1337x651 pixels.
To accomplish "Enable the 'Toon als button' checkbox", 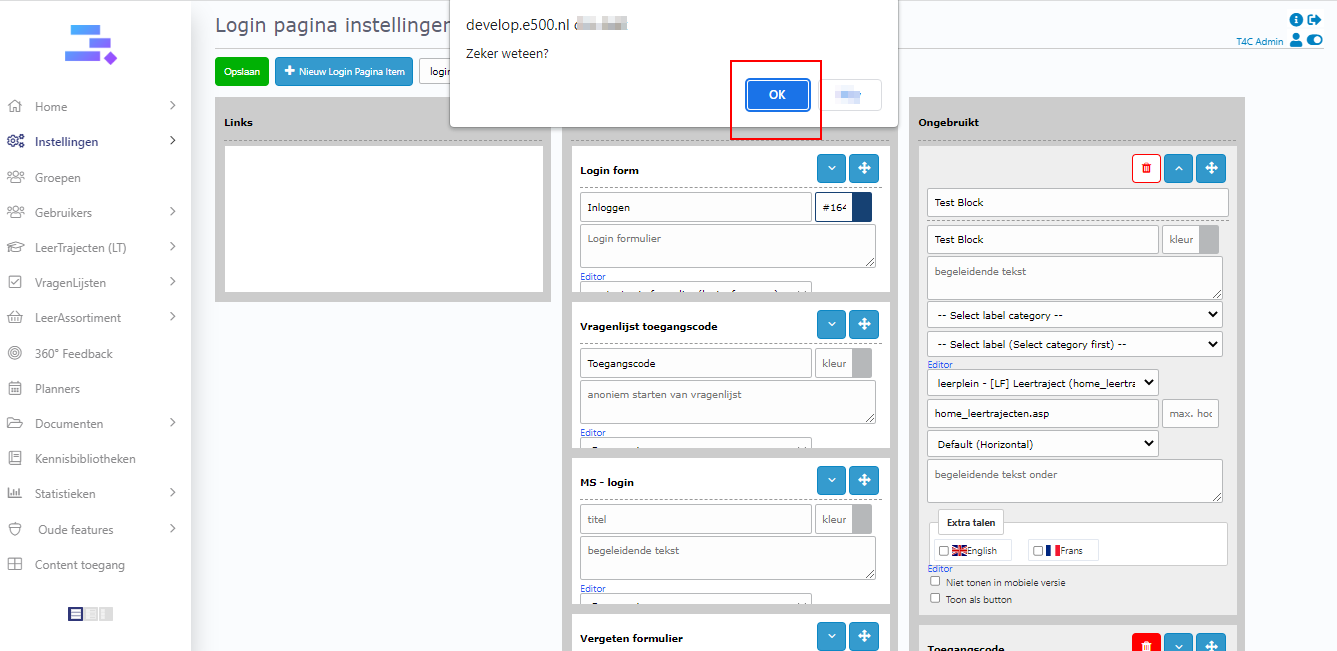I will click(x=935, y=599).
